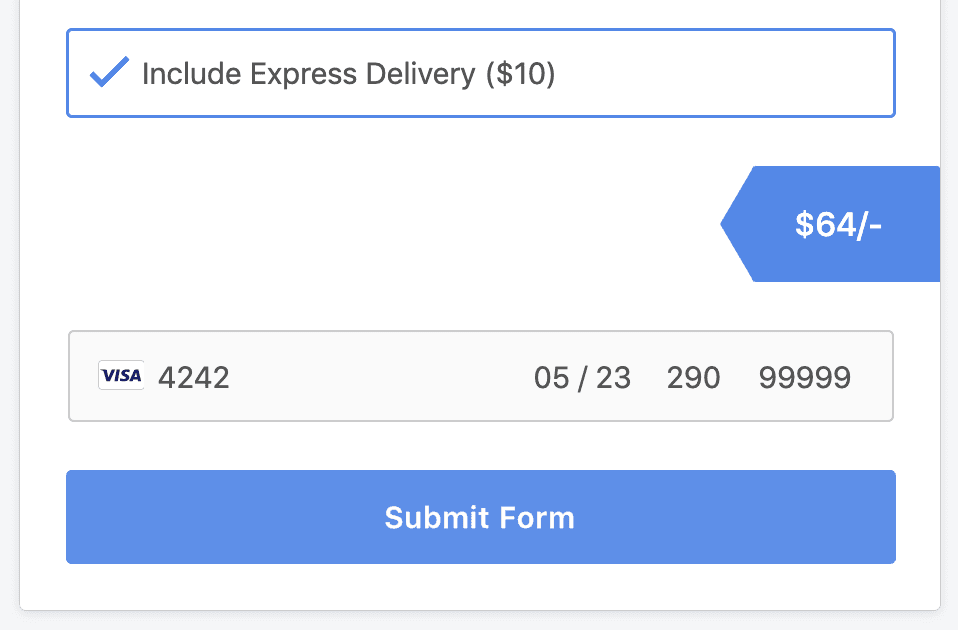The image size is (958, 630).
Task: Uncheck the blue Express Delivery checkmark
Action: click(x=109, y=72)
